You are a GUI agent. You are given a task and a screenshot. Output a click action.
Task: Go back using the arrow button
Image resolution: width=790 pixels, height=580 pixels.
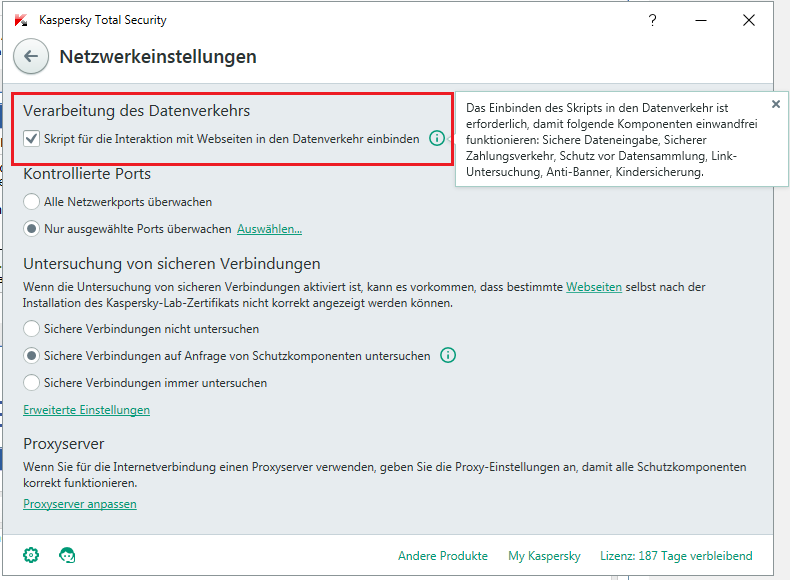pyautogui.click(x=31, y=56)
